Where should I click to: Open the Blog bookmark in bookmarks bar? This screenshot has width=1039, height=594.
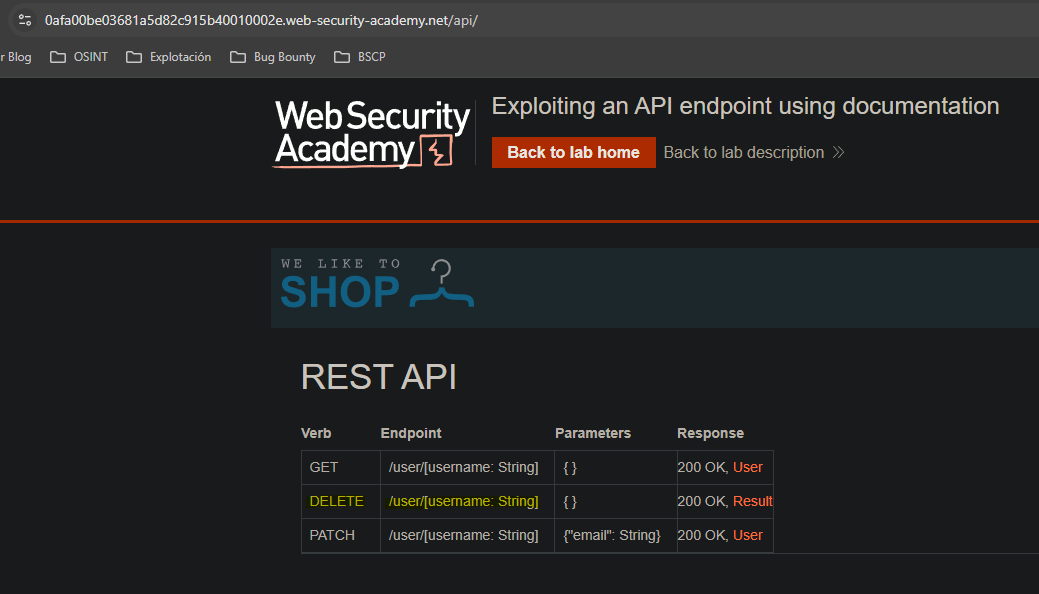point(17,57)
